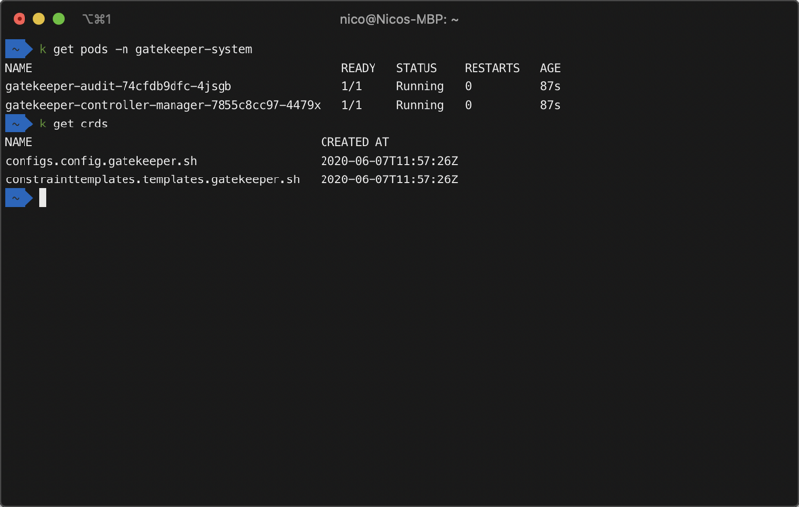Image resolution: width=799 pixels, height=507 pixels.
Task: Click the green full-screen window button
Action: tap(59, 19)
